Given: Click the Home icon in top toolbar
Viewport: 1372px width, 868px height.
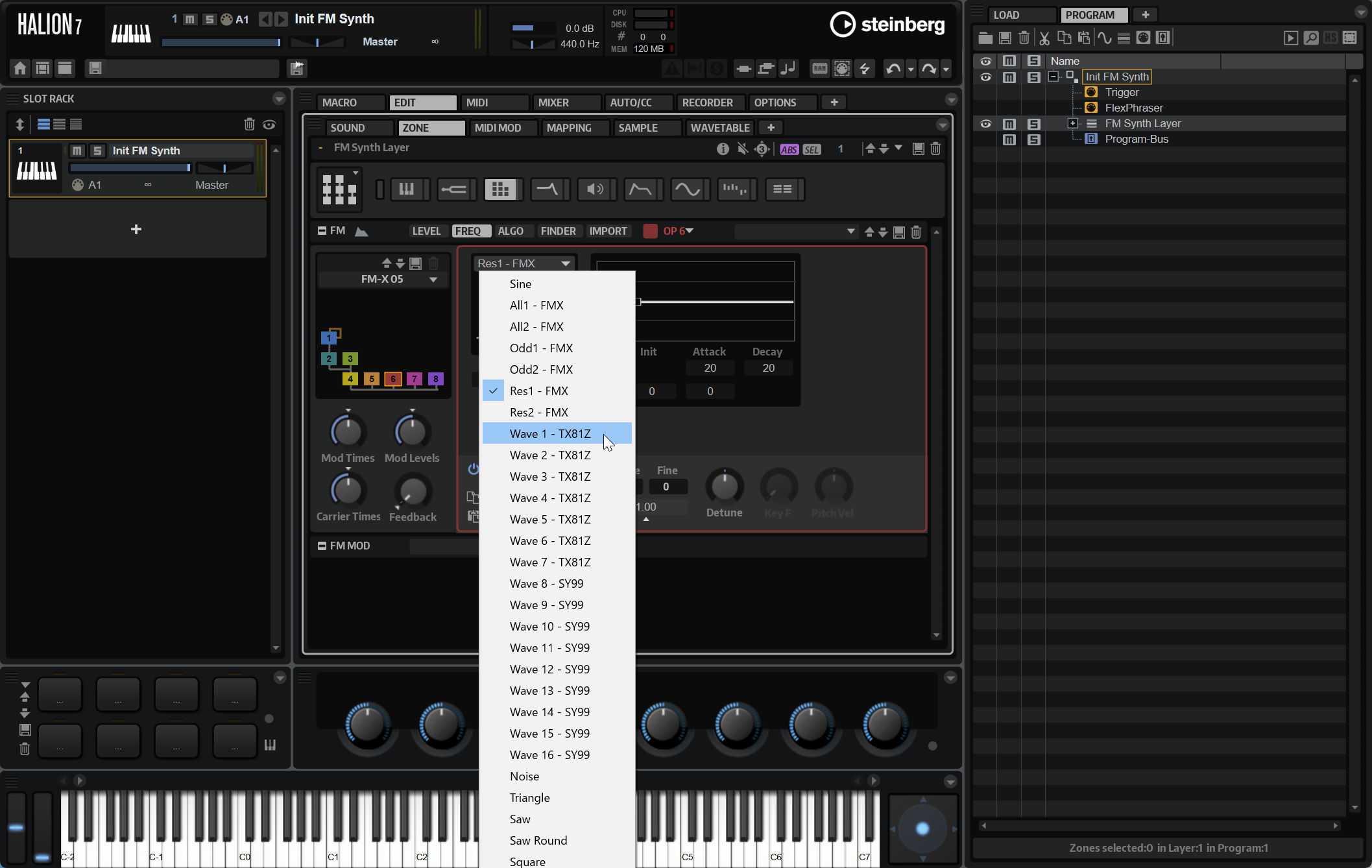Looking at the screenshot, I should pyautogui.click(x=20, y=68).
